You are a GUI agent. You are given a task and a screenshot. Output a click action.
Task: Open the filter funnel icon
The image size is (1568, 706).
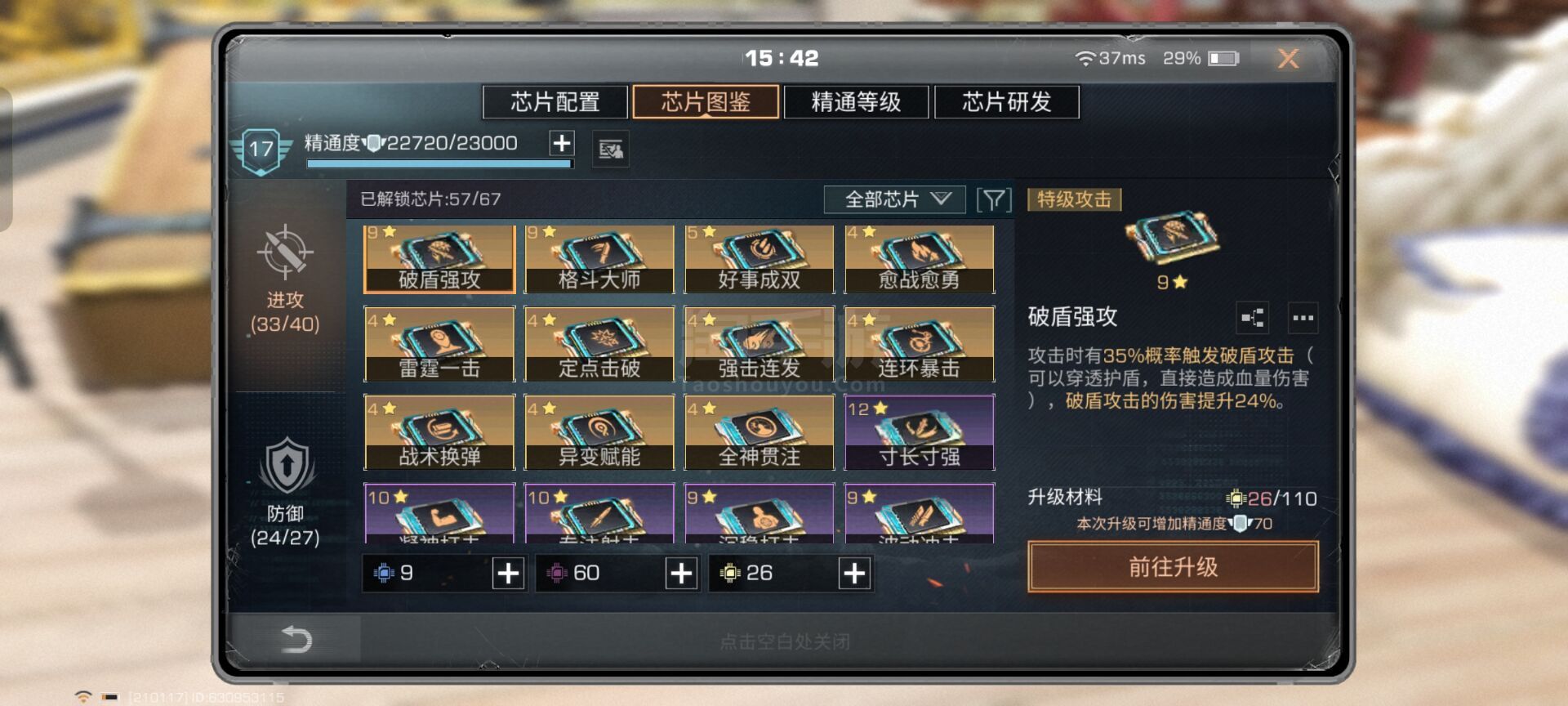[x=994, y=199]
